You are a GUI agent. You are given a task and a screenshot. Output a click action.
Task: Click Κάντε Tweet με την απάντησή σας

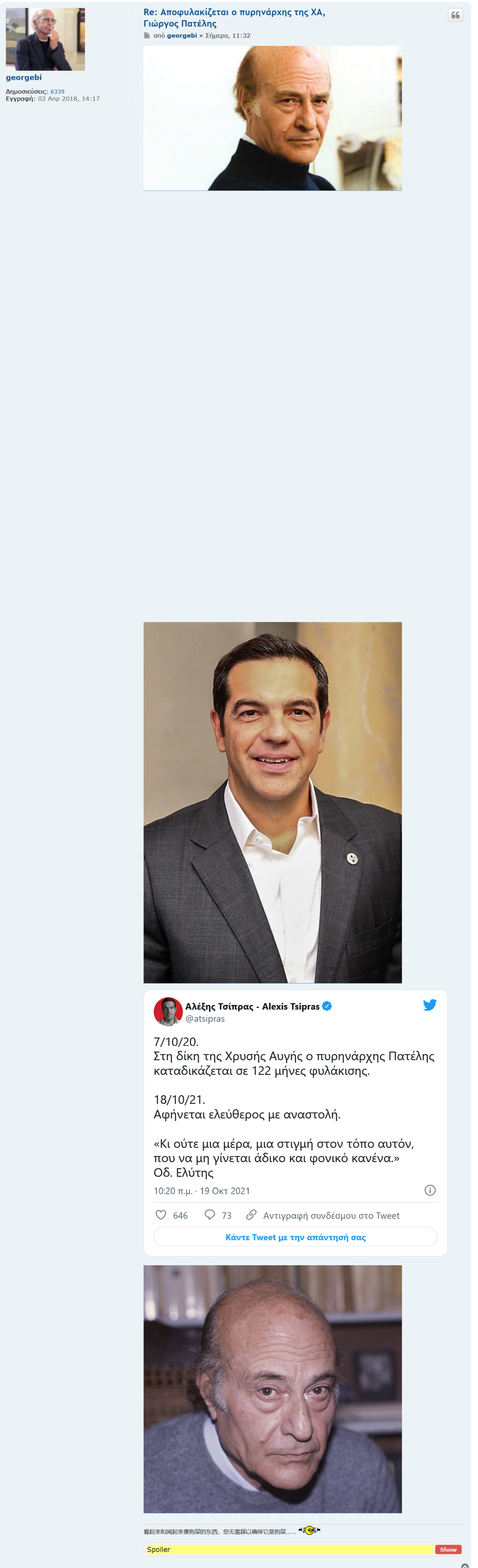point(295,1237)
